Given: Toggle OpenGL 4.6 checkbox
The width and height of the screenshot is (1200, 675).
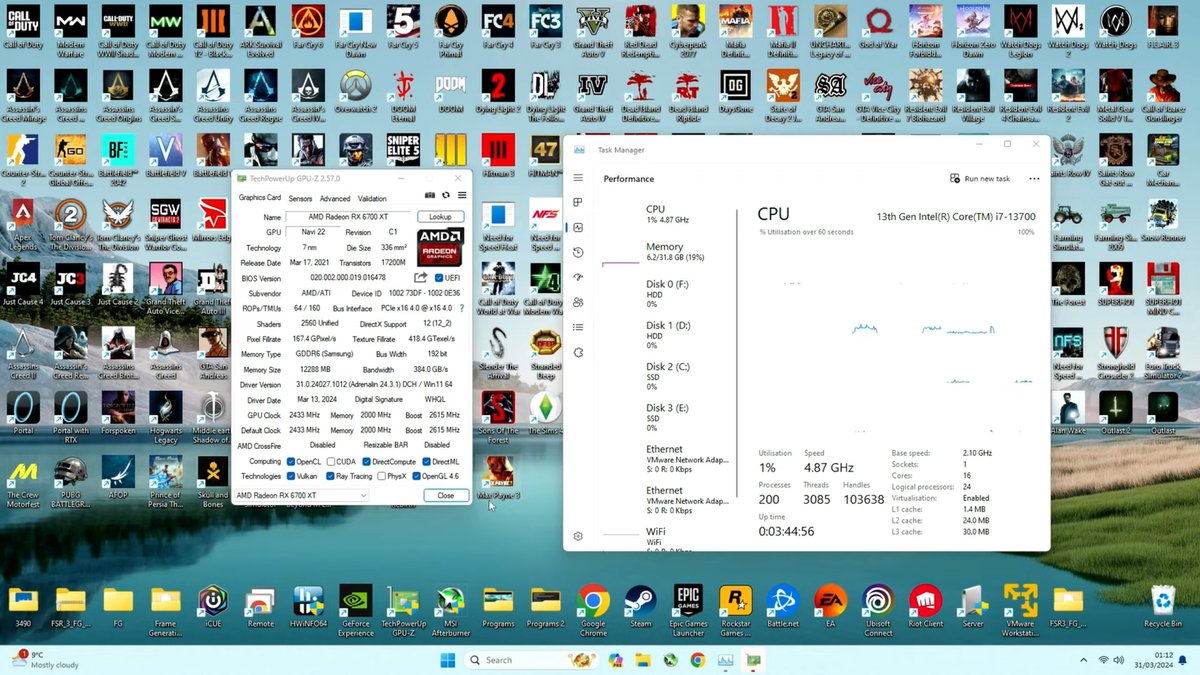Looking at the screenshot, I should tap(415, 476).
